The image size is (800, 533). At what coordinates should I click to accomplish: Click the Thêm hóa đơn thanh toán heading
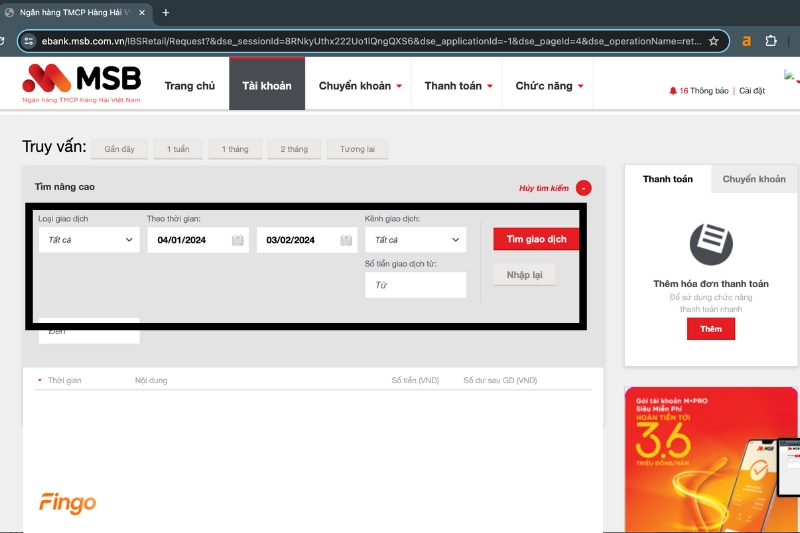coord(711,284)
